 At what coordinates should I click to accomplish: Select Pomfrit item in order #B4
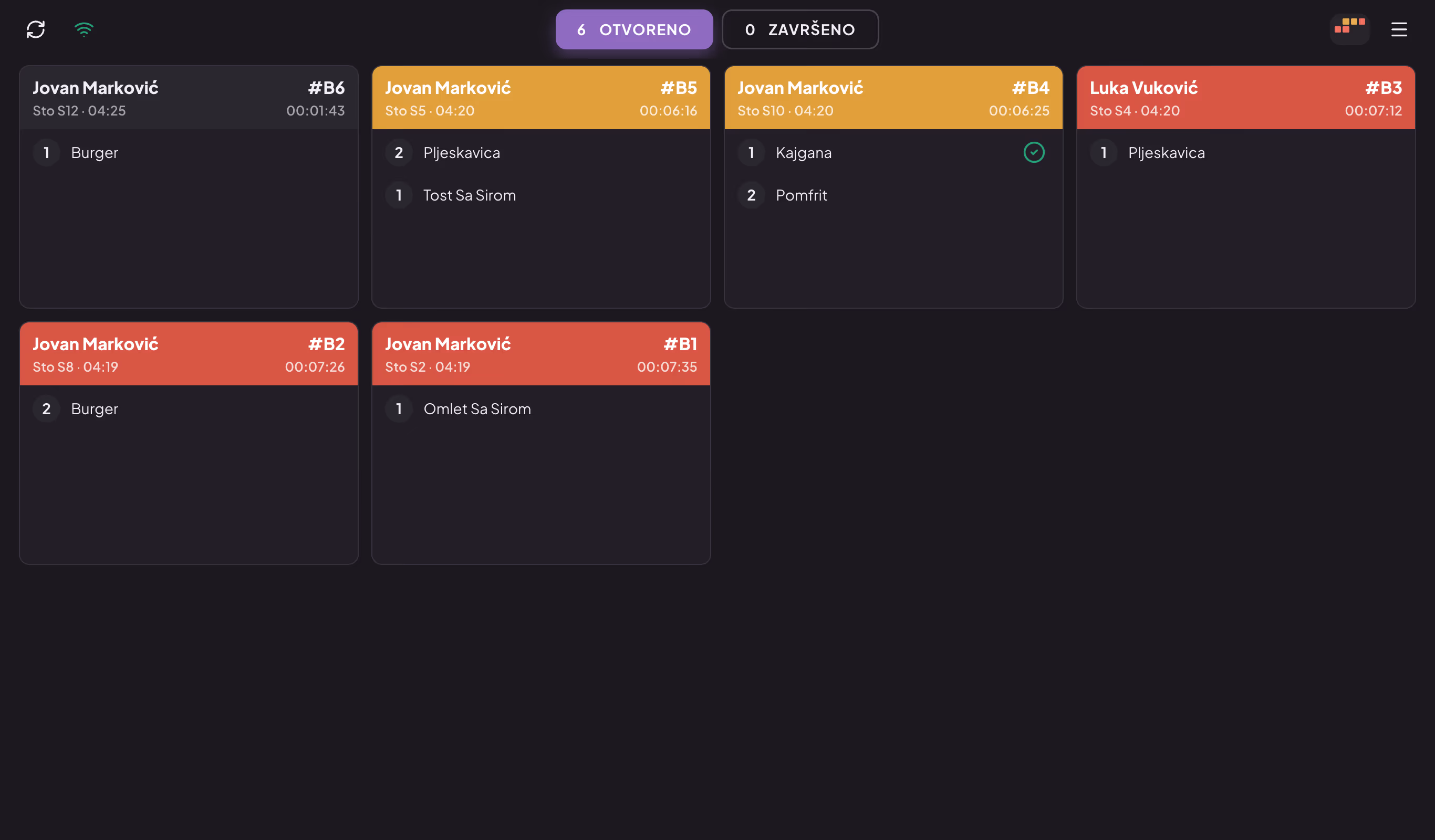coord(893,195)
